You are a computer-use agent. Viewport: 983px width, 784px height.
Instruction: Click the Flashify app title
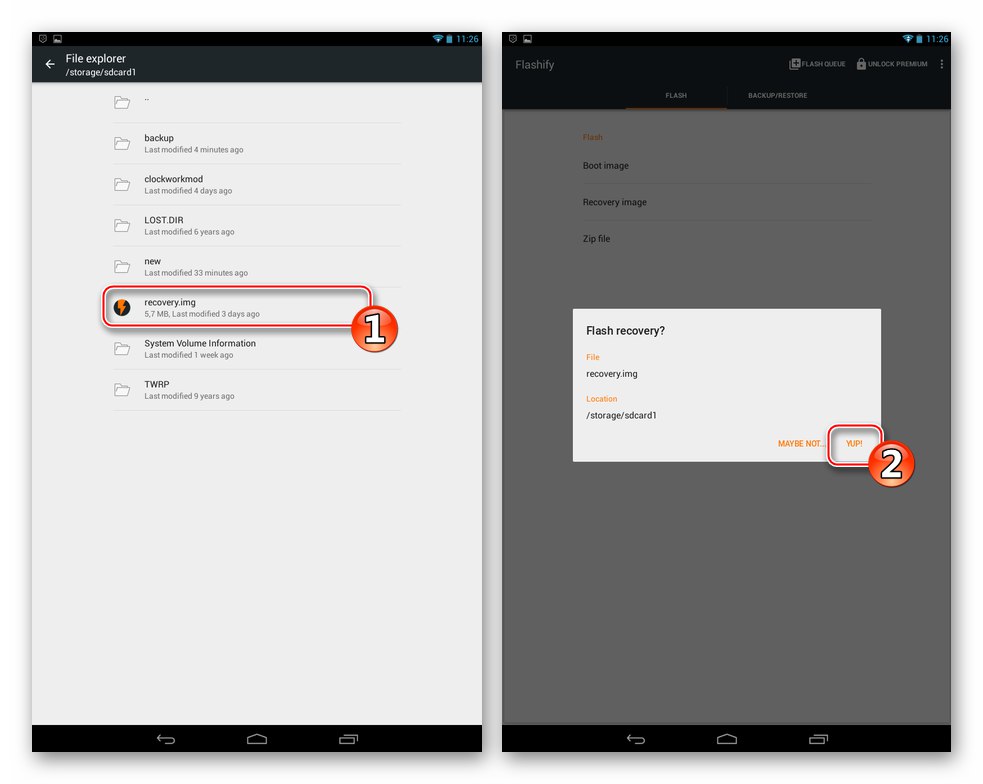click(x=534, y=65)
